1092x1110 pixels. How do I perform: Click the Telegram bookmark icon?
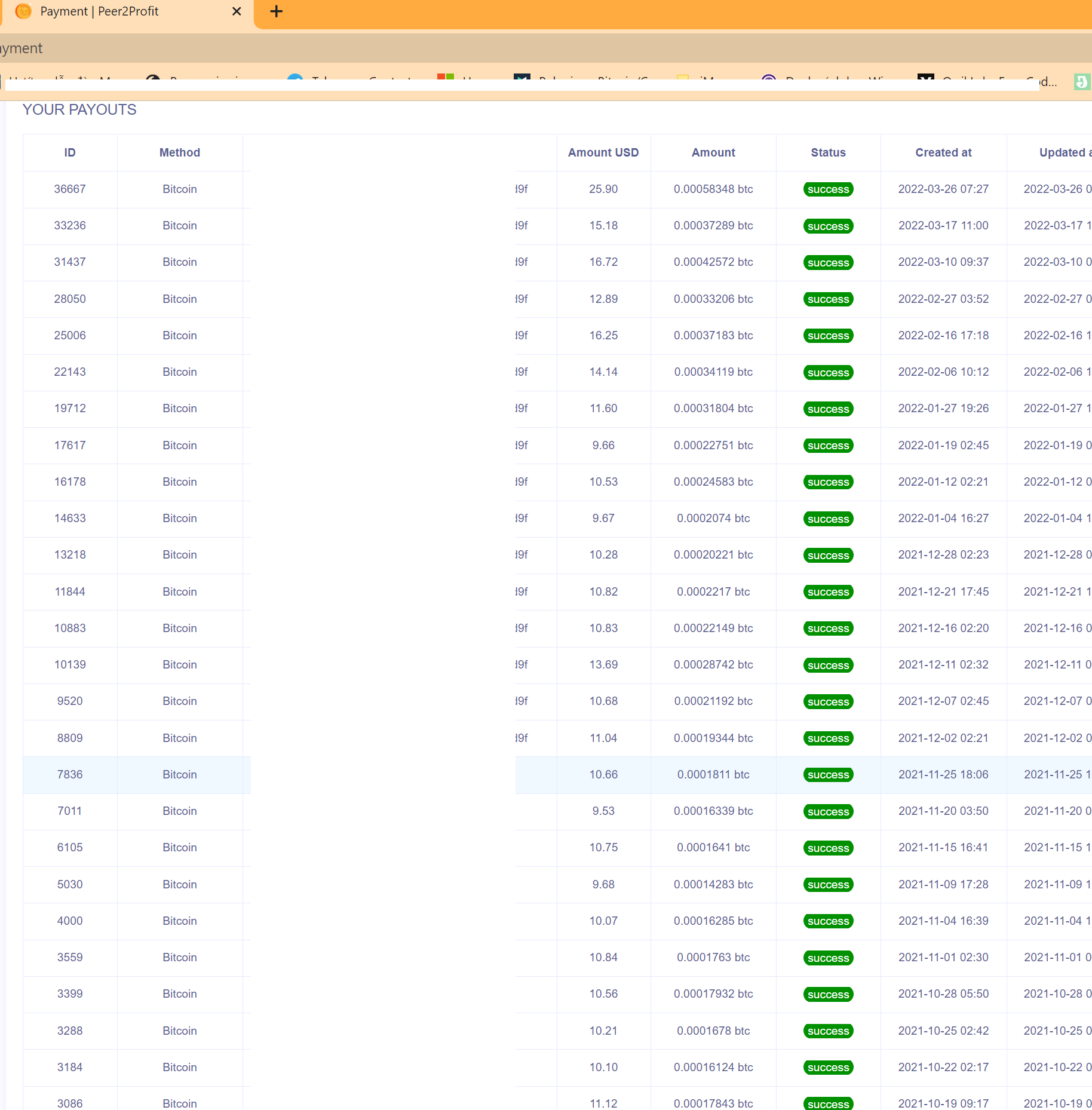(x=295, y=78)
